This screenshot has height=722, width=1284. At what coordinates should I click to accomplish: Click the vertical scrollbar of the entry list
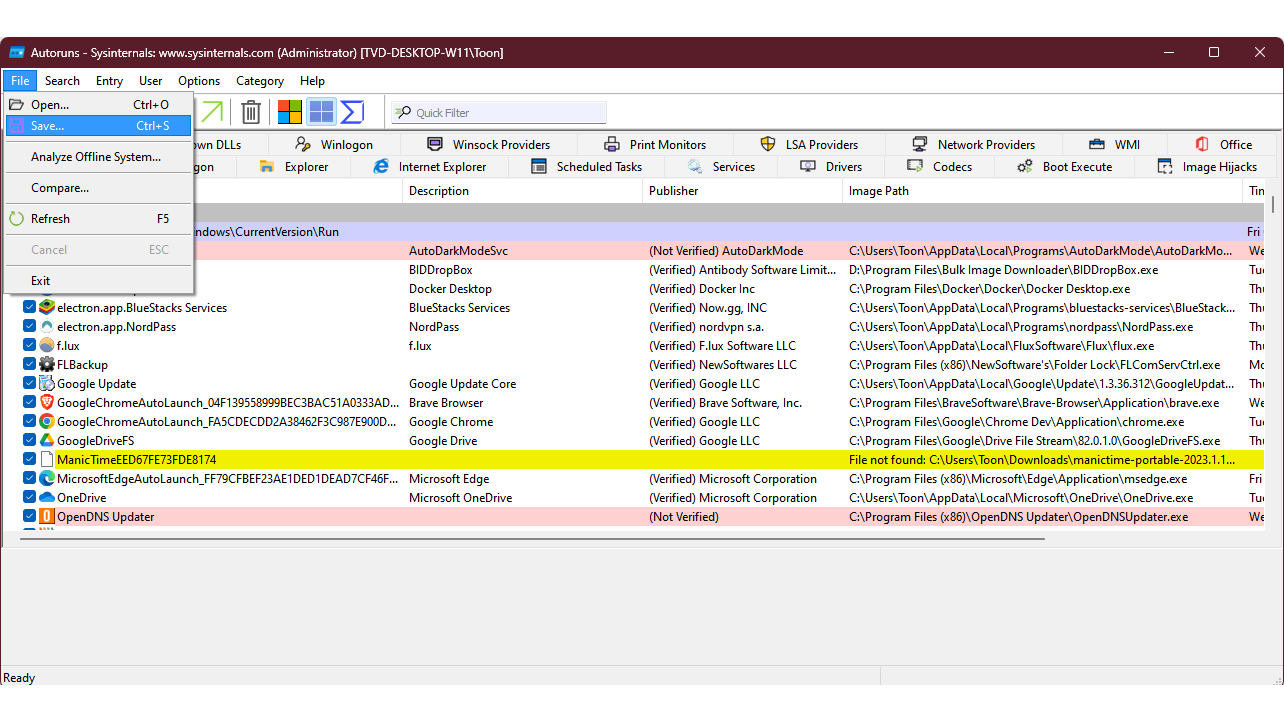click(x=1273, y=204)
